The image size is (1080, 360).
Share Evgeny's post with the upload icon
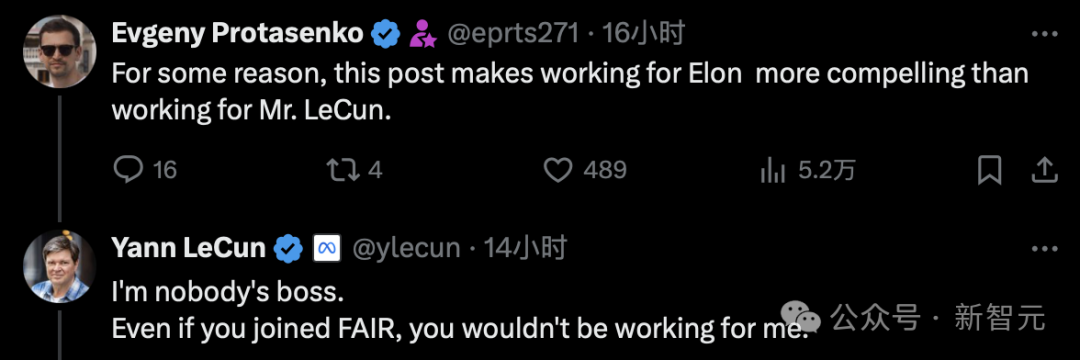1046,170
